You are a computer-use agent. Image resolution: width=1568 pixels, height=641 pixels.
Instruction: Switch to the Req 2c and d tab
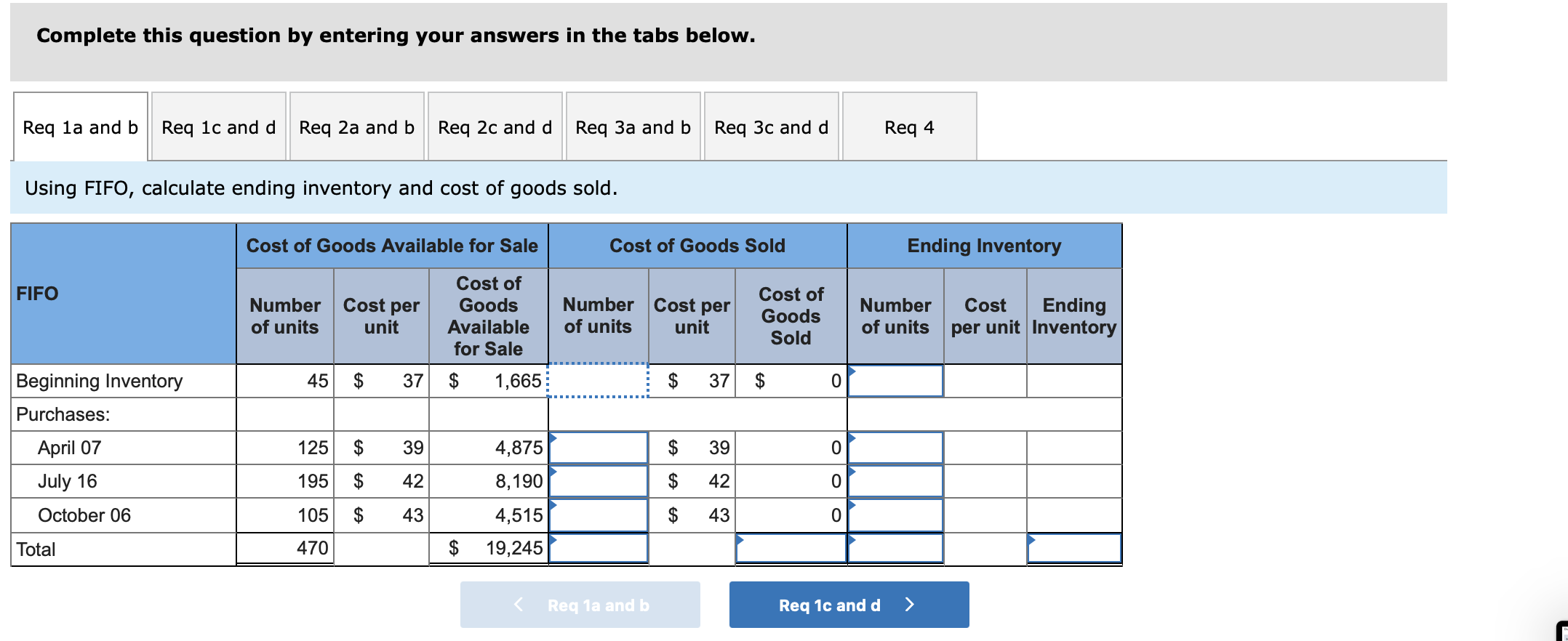495,127
